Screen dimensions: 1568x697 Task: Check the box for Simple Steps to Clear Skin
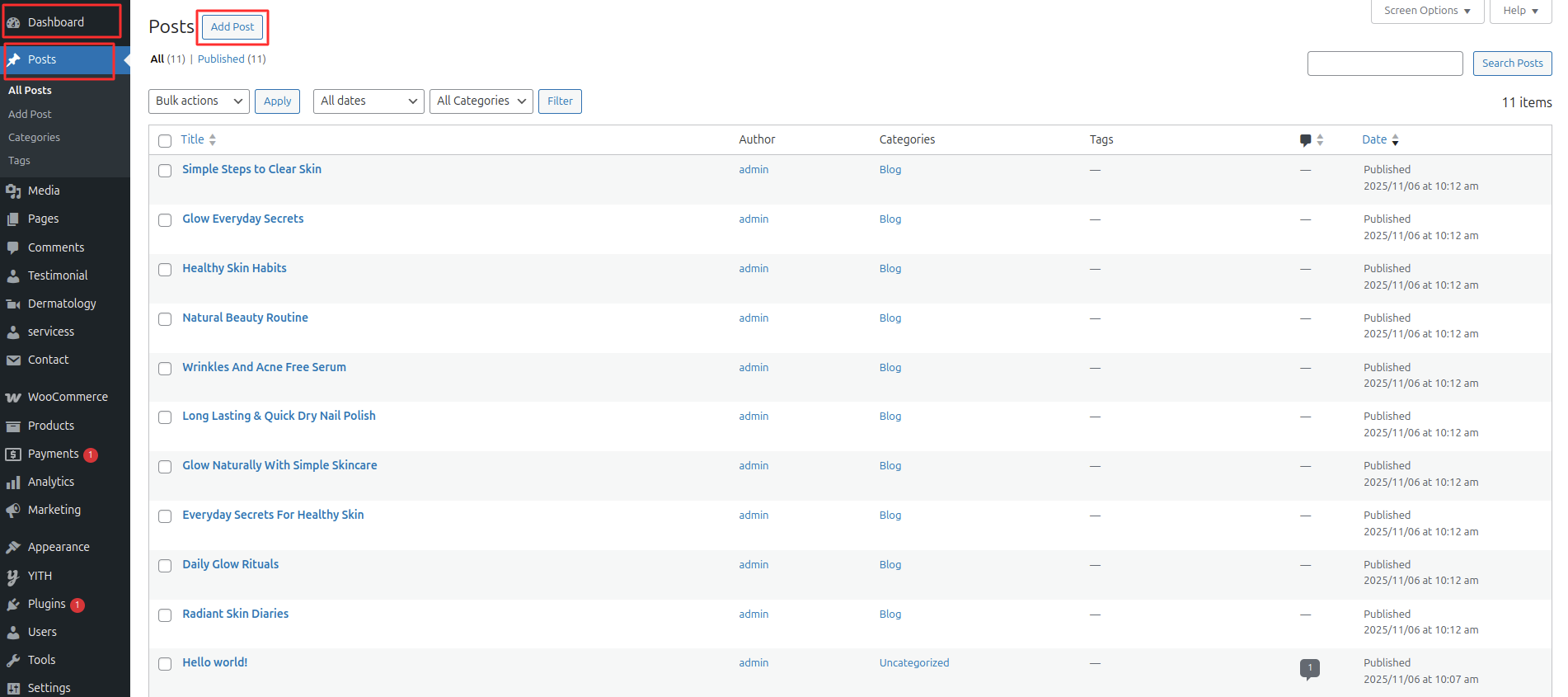tap(165, 171)
